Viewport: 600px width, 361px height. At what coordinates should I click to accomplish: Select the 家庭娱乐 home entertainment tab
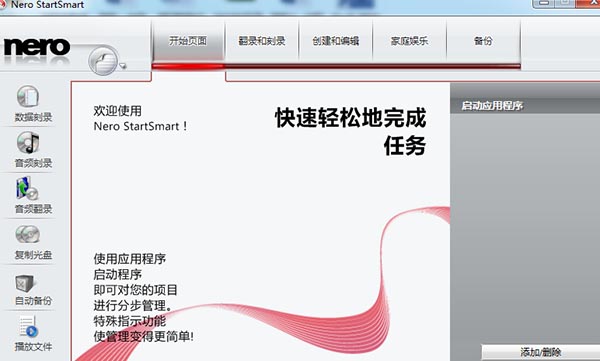pos(409,41)
